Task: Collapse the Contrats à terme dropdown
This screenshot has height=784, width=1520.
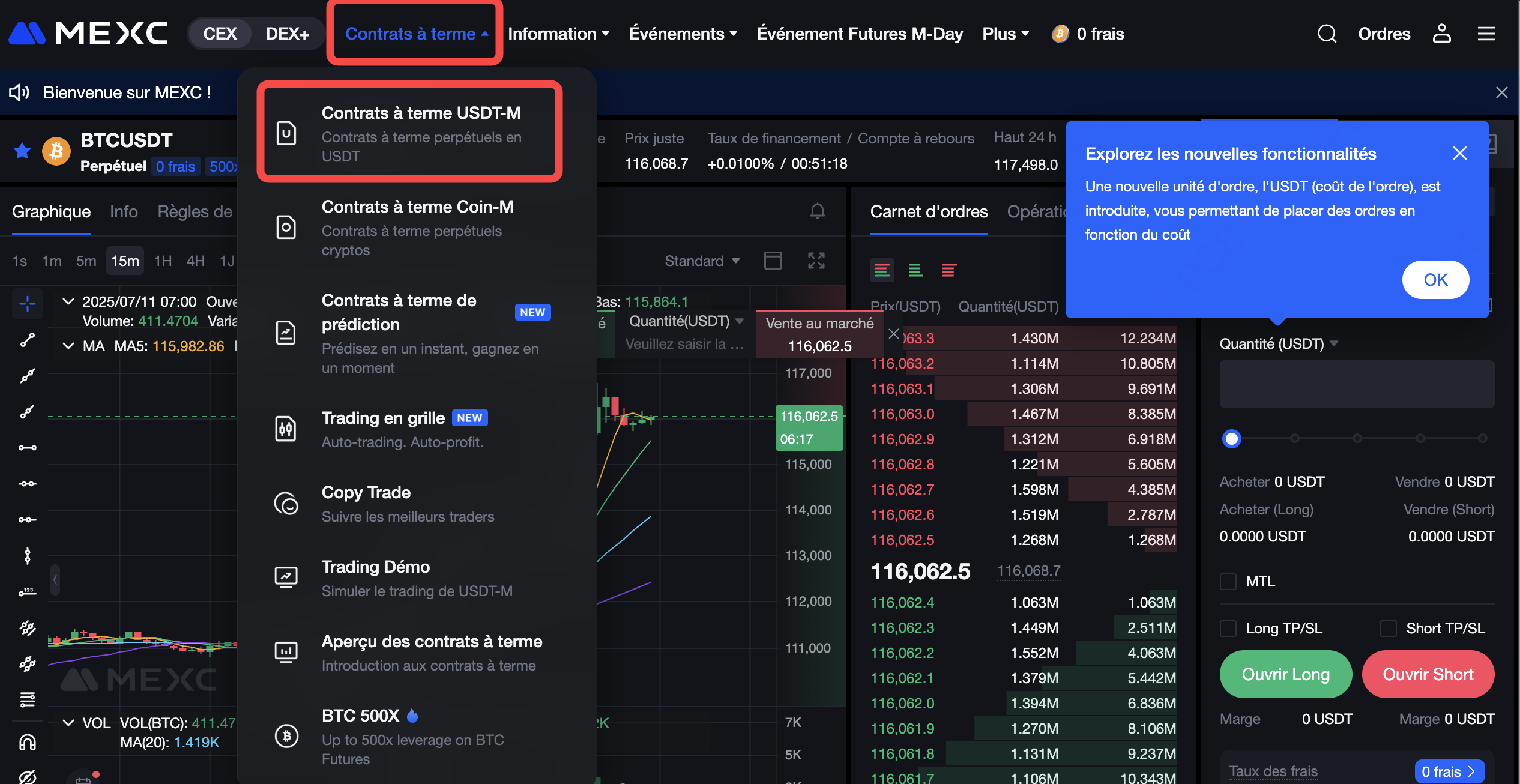Action: pos(417,34)
